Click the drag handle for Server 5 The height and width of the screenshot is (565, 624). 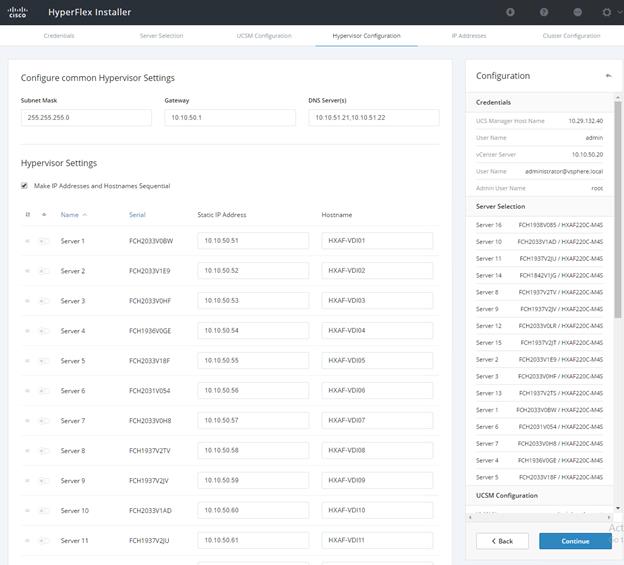[27, 361]
